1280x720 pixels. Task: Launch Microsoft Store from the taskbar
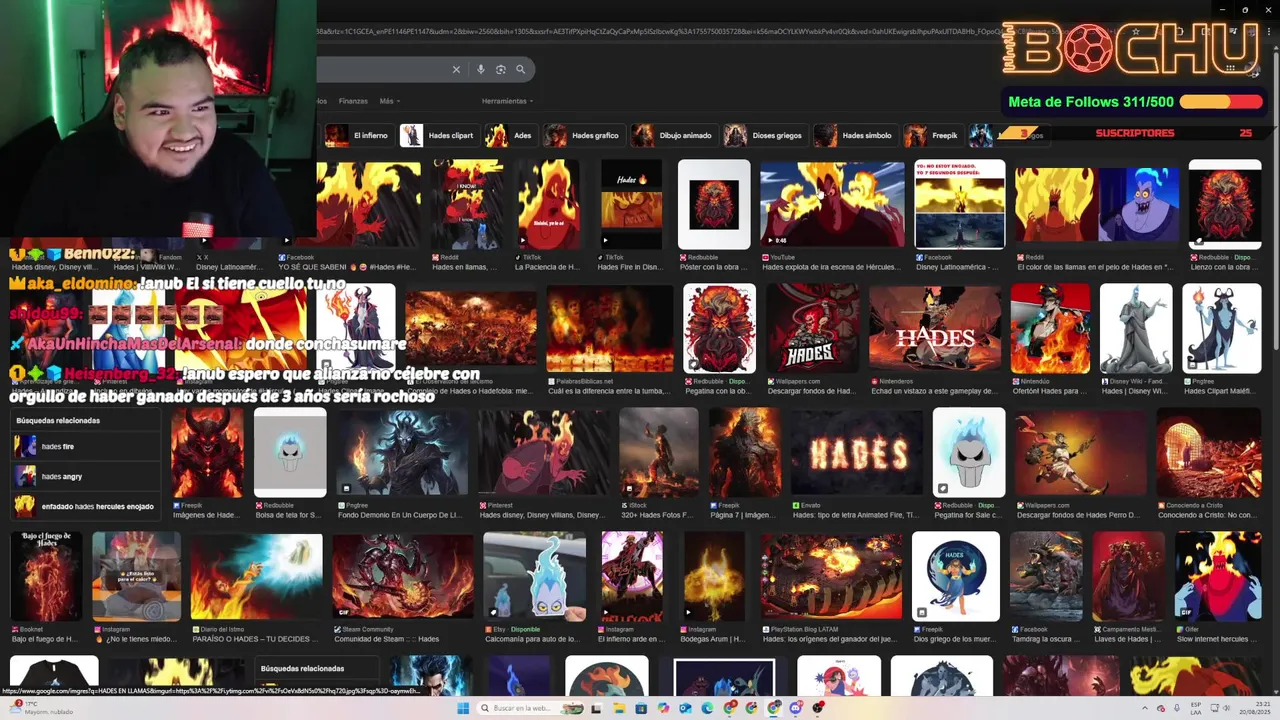point(641,708)
